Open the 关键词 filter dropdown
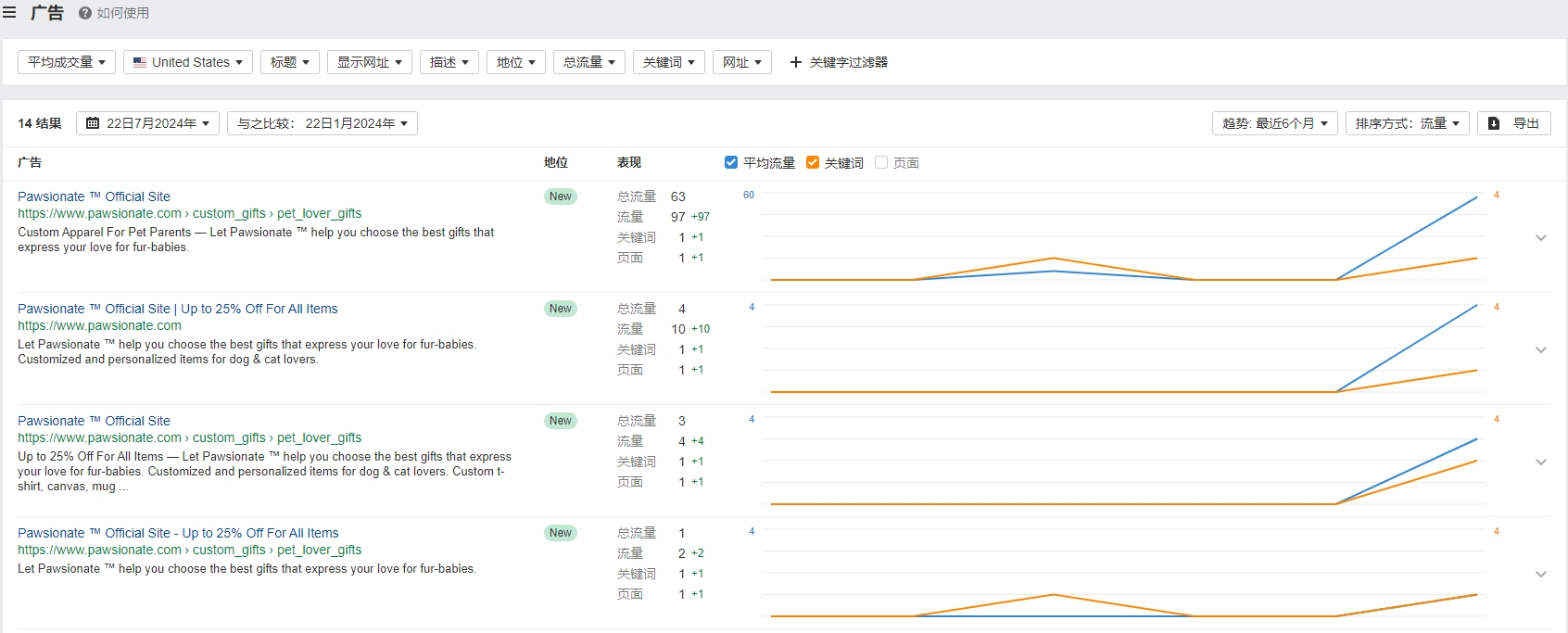Viewport: 1568px width, 633px height. click(x=669, y=62)
